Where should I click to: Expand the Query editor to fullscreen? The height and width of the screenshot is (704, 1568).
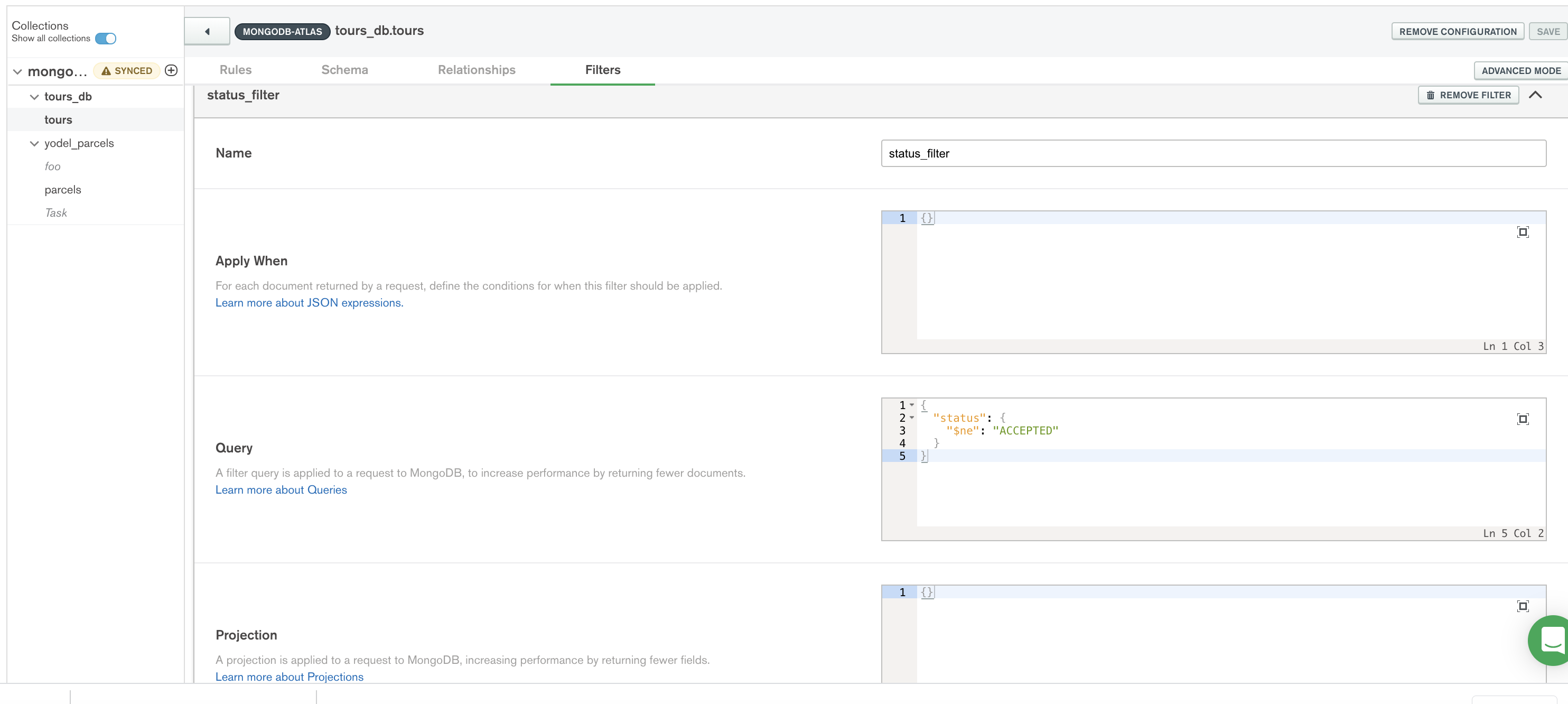click(x=1523, y=419)
